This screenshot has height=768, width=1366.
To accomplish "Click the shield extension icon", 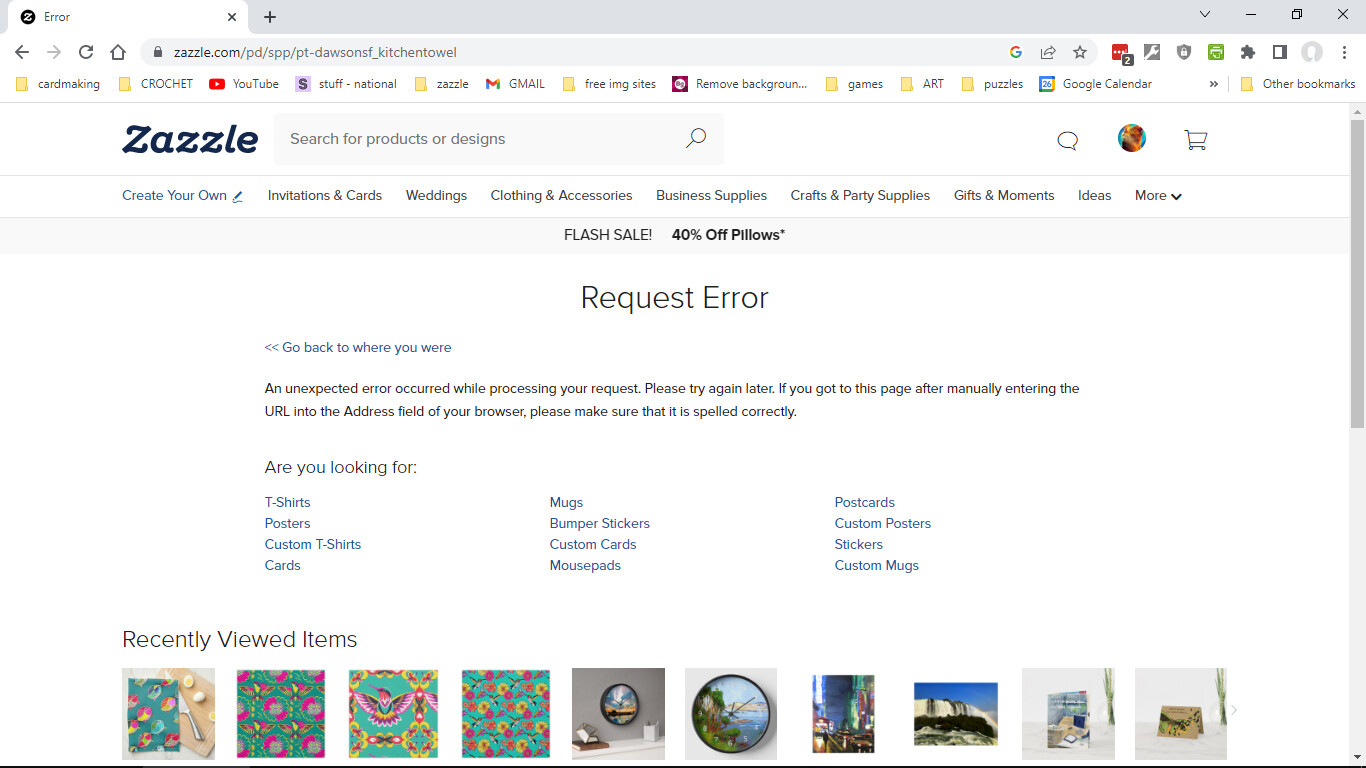I will click(1184, 52).
